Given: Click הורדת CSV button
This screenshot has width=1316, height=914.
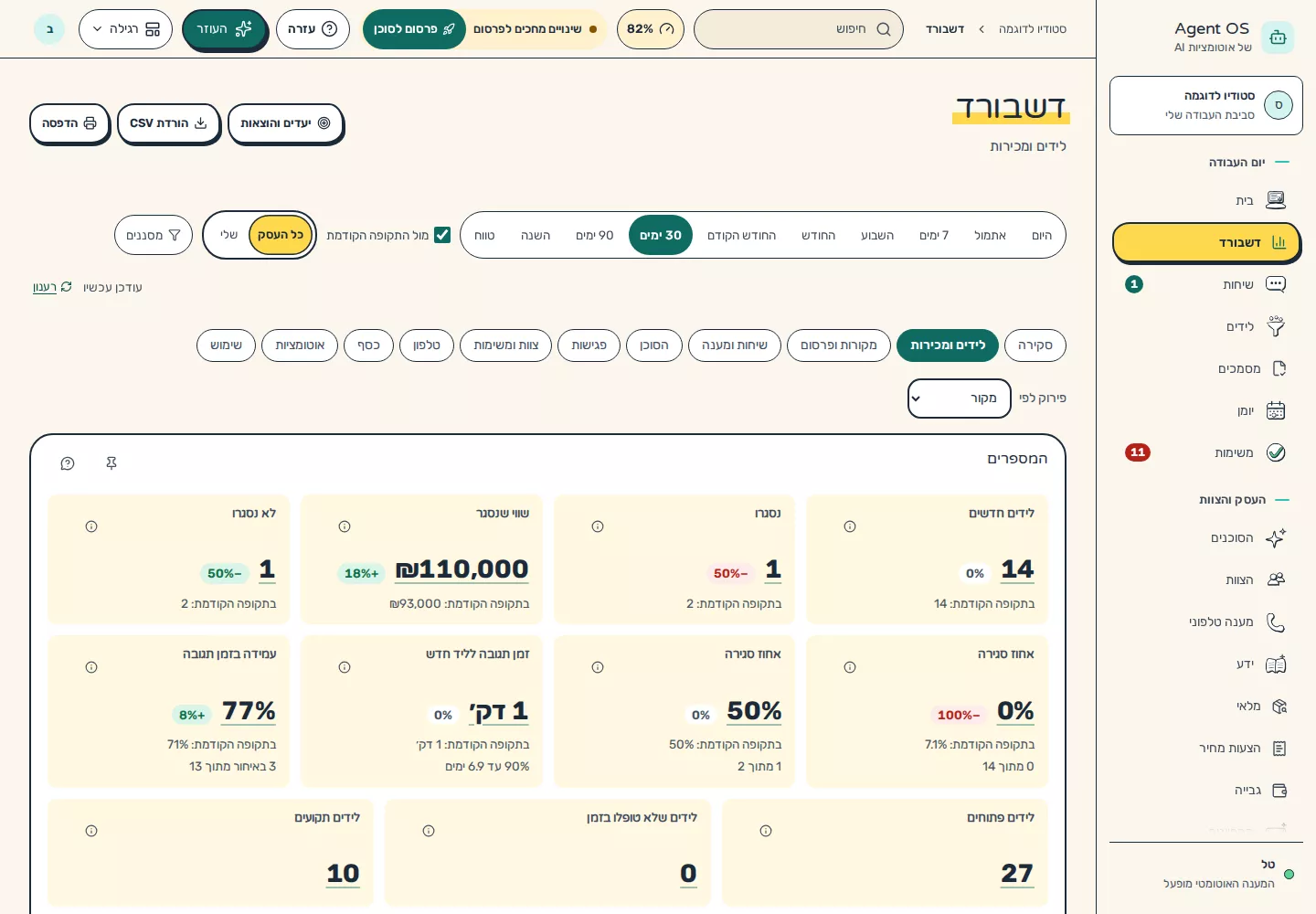Looking at the screenshot, I should click(x=168, y=123).
